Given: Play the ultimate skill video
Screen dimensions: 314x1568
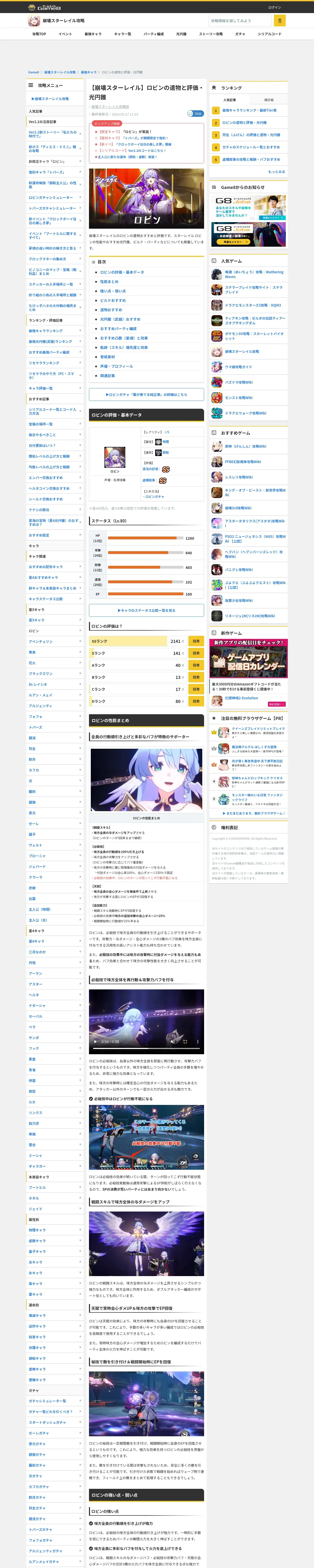Looking at the screenshot, I should click(95, 1041).
